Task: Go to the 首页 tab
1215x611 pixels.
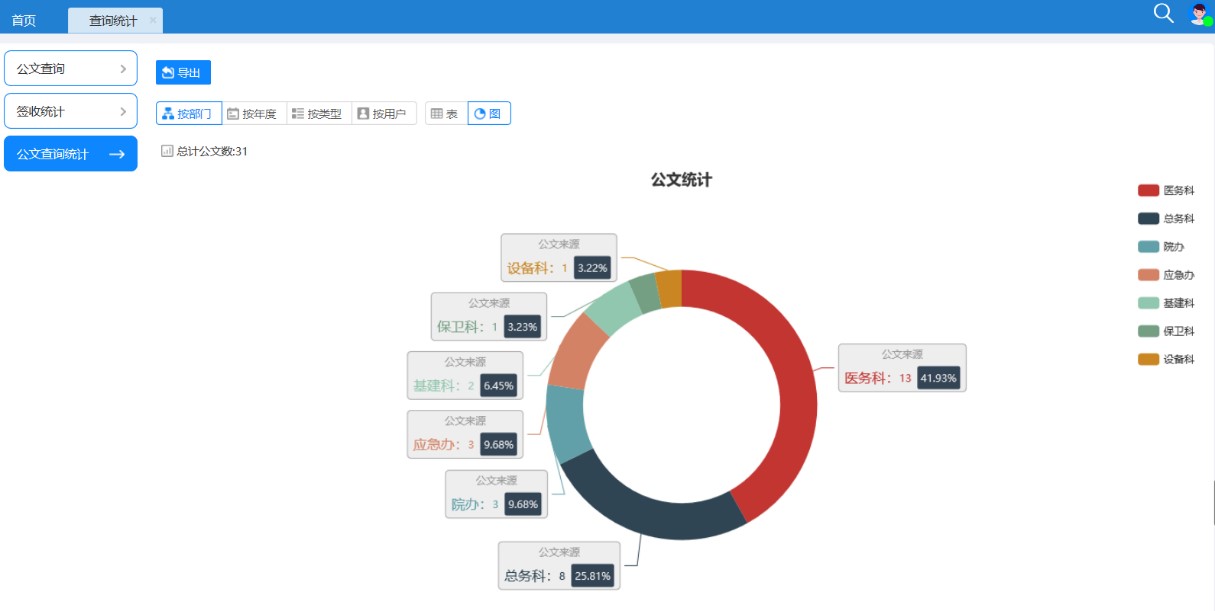Action: (24, 20)
